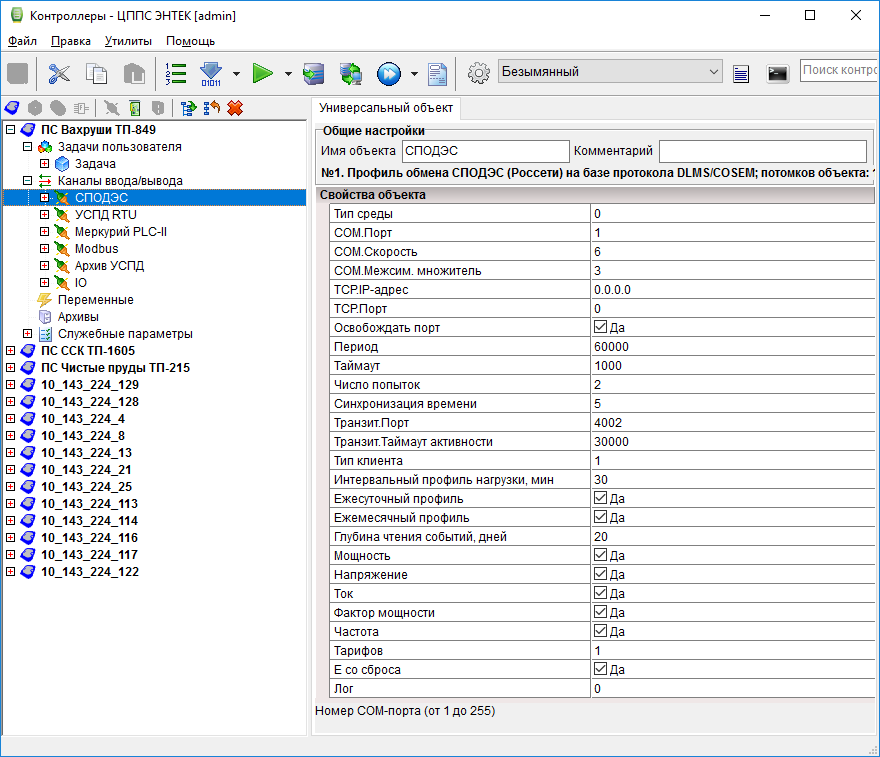Uncheck the 'Освобождать порт' checkbox
Viewport: 880px width, 757px height.
[x=600, y=328]
